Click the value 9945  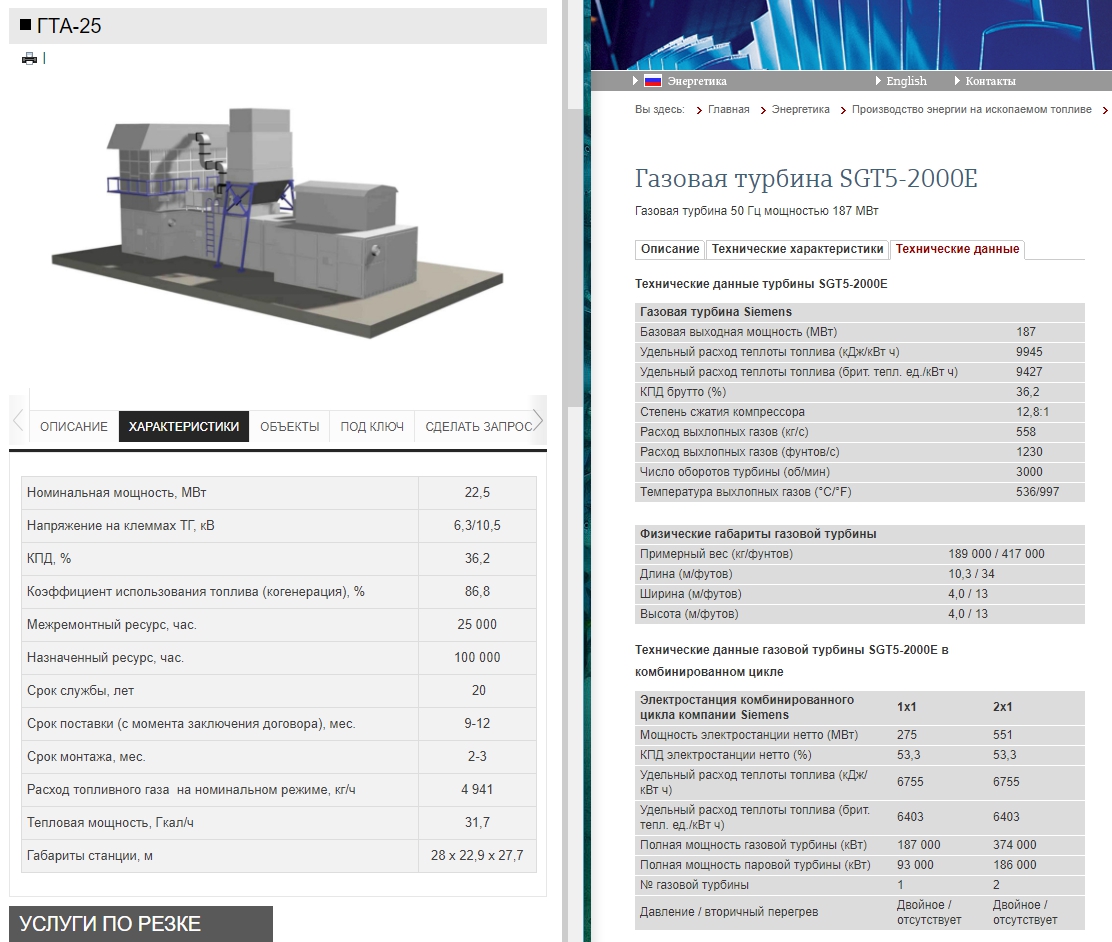tap(1029, 352)
